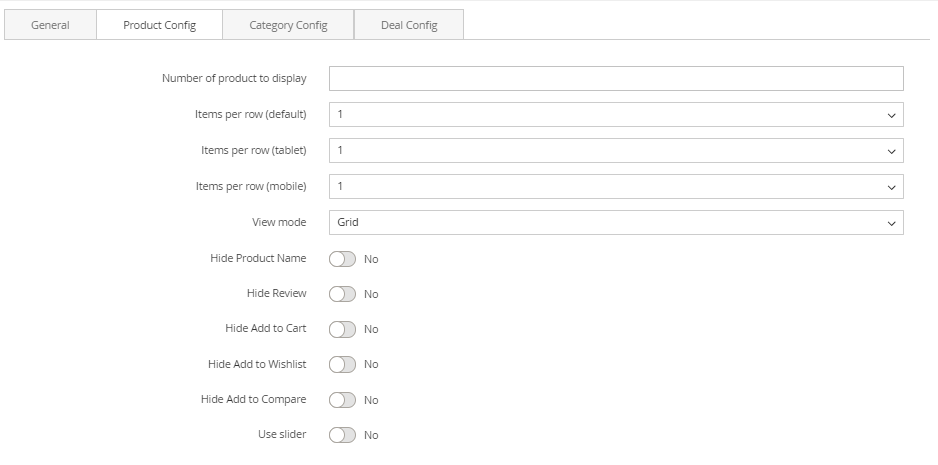Image resolution: width=938 pixels, height=465 pixels.
Task: Open the Deal Config tab
Action: point(409,25)
